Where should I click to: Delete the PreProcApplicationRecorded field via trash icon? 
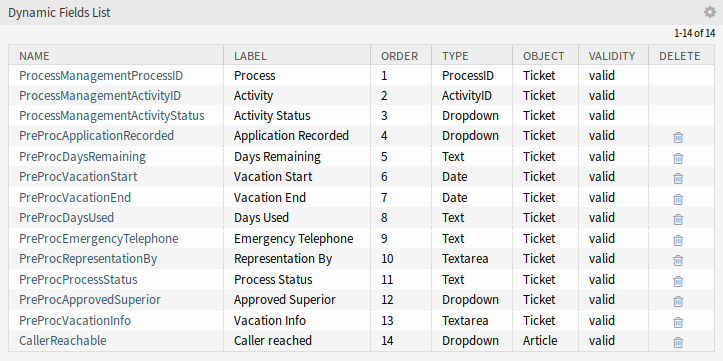678,137
